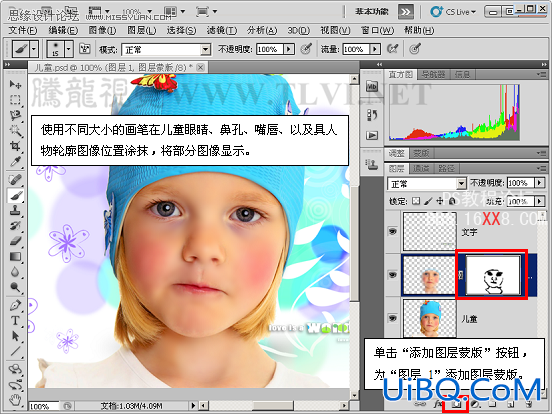The height and width of the screenshot is (414, 552).
Task: Close the 儿童.psd document tab
Action: (200, 67)
